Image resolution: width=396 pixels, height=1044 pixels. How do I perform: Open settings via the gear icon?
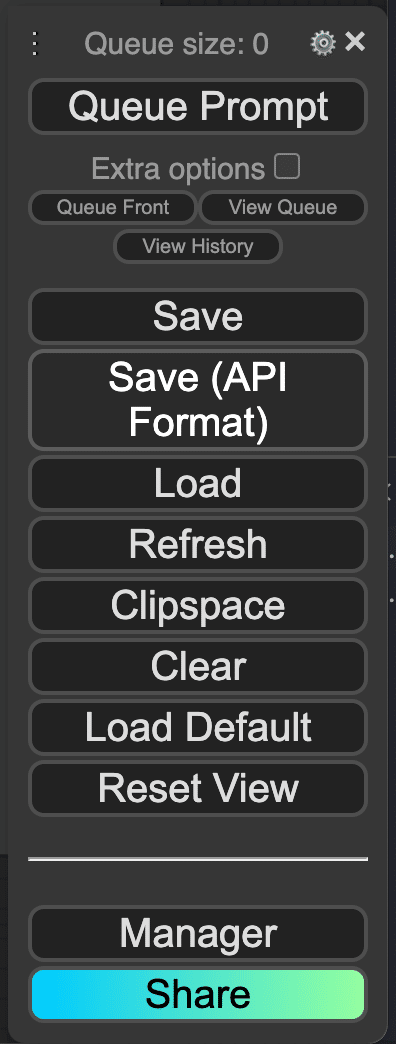click(323, 44)
